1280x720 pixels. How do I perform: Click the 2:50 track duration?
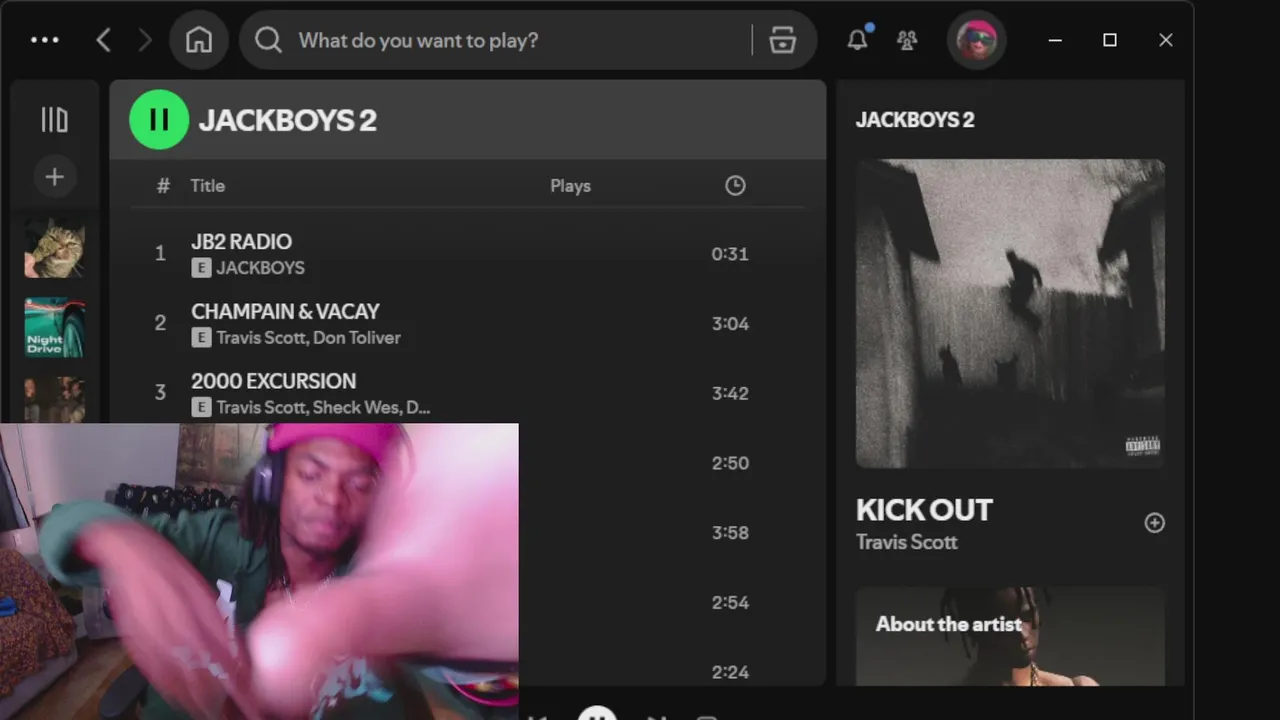click(x=730, y=463)
